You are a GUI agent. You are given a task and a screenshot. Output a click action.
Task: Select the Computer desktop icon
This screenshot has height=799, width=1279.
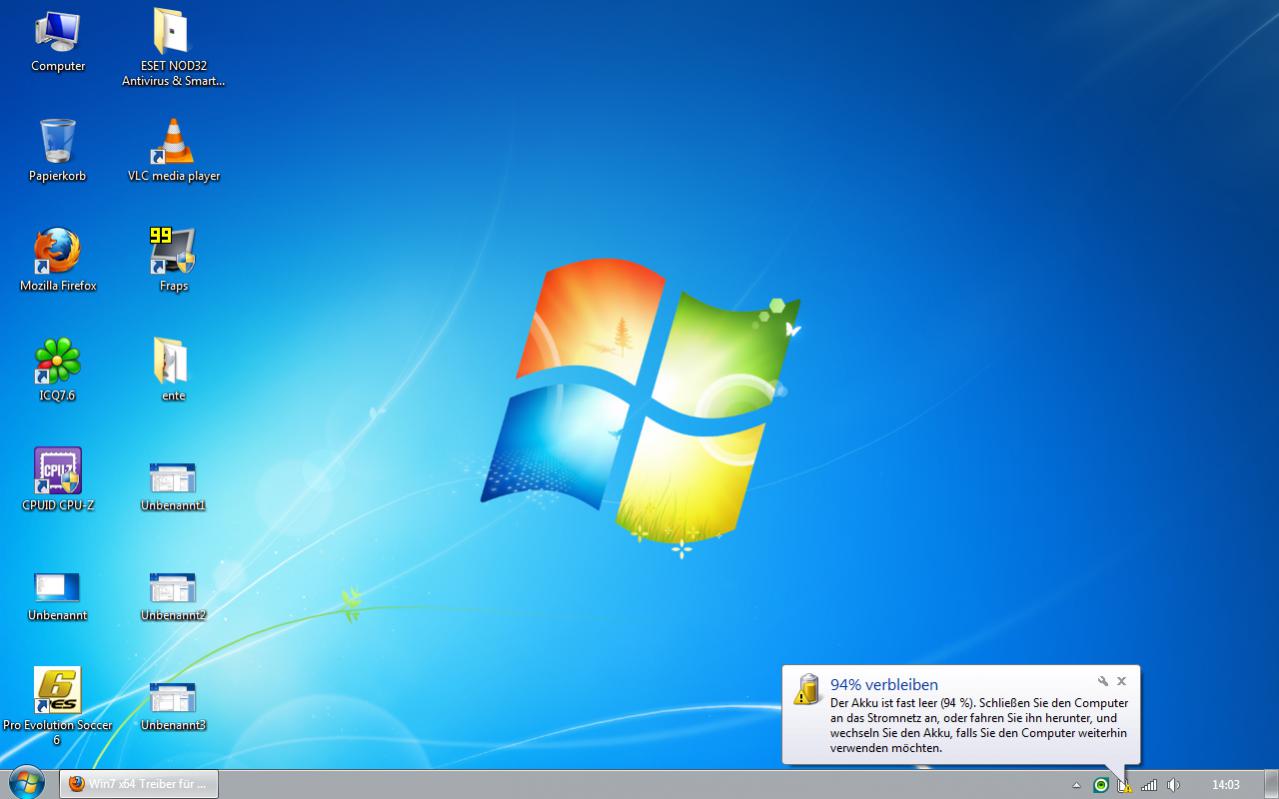click(x=58, y=41)
